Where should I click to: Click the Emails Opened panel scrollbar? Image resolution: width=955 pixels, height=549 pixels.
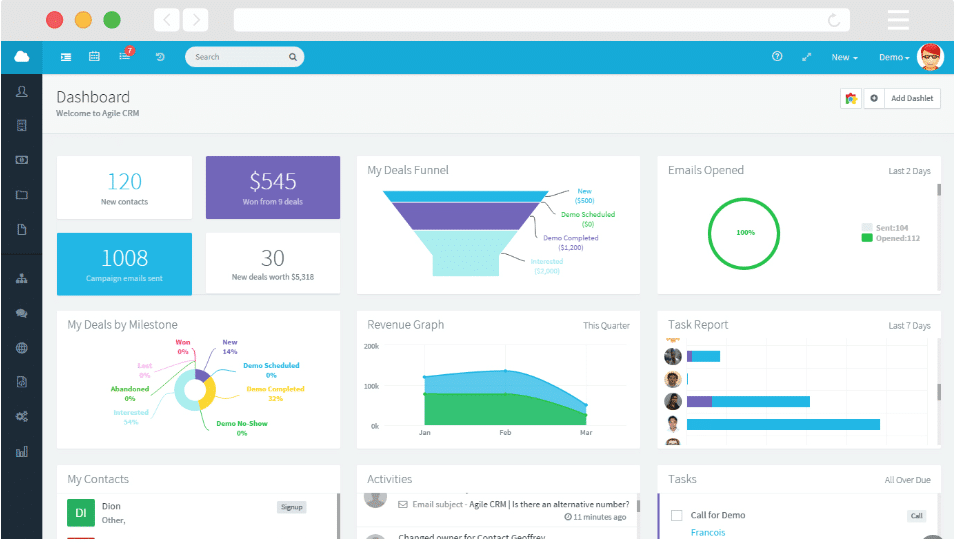click(939, 191)
